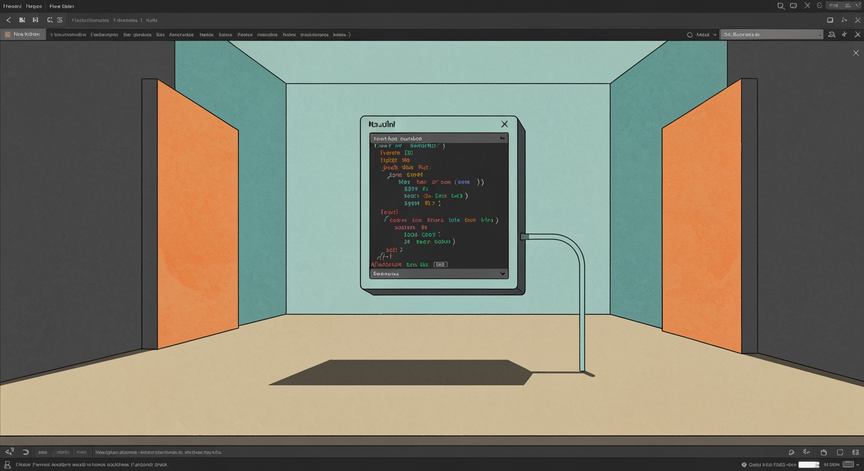
Task: Click the second icon after the back arrow
Action: tap(22, 20)
